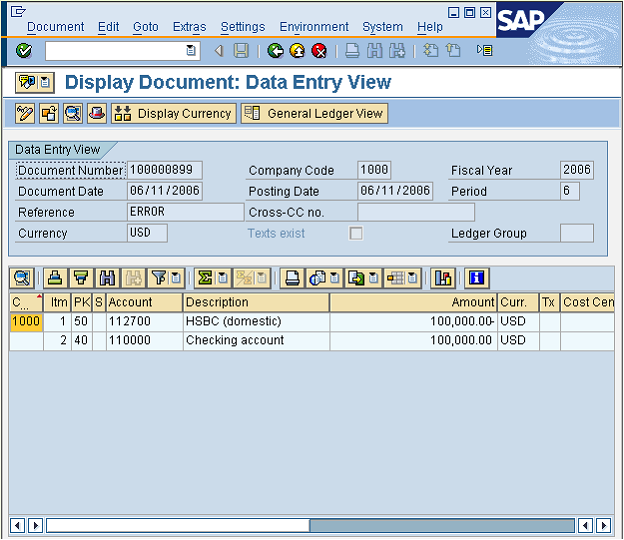Click the Reference field containing ERROR
Screen dimensions: 624x540
pyautogui.click(x=185, y=212)
